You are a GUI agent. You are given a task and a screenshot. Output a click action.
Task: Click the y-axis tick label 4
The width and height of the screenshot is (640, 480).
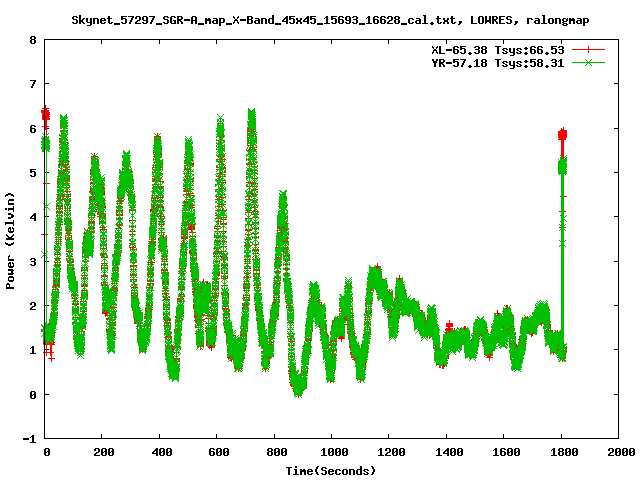click(x=33, y=217)
